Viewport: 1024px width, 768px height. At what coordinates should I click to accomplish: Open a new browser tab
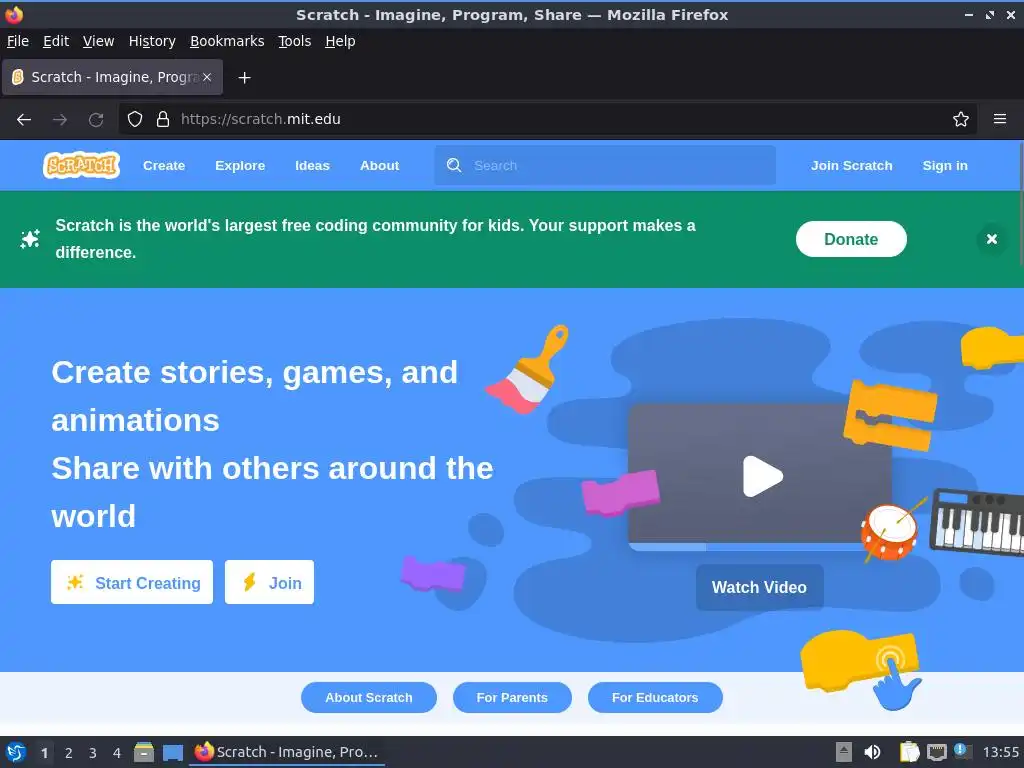[x=244, y=78]
